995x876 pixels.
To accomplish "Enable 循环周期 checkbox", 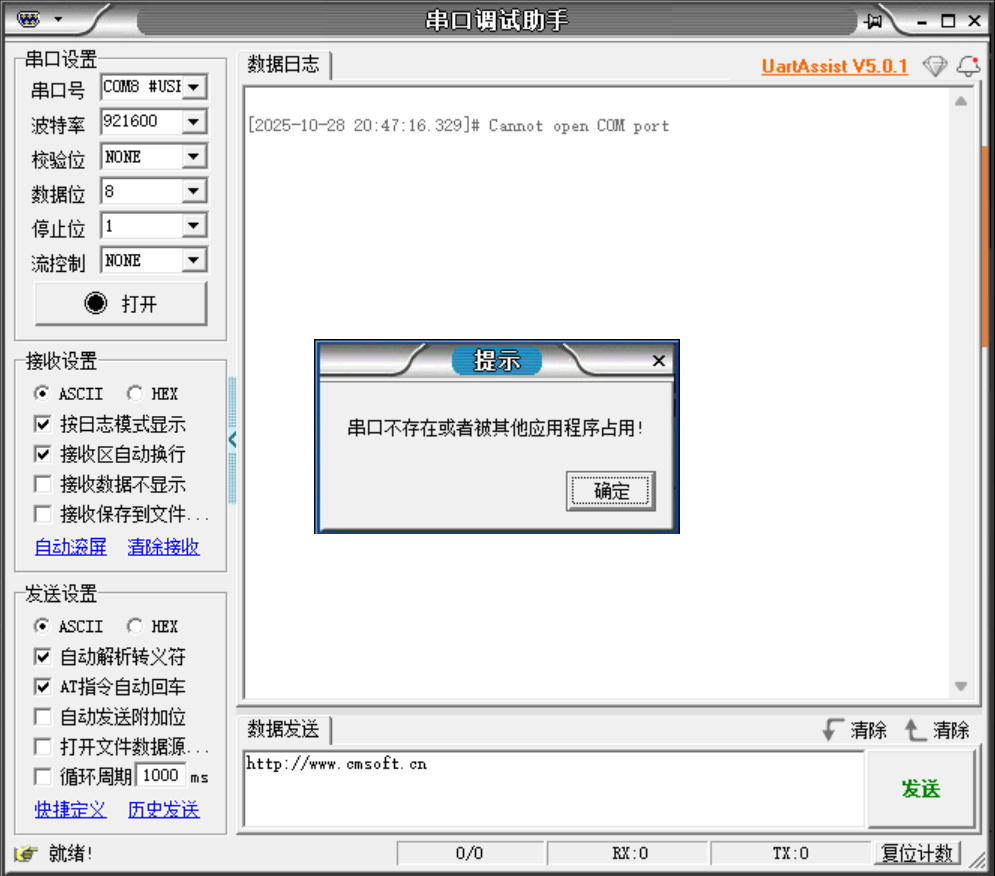I will point(43,776).
